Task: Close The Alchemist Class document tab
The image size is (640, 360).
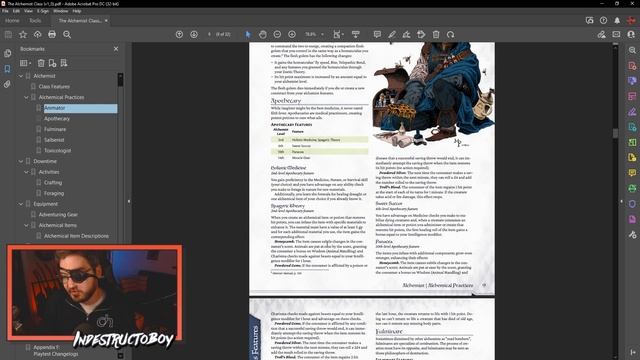Action: point(106,20)
